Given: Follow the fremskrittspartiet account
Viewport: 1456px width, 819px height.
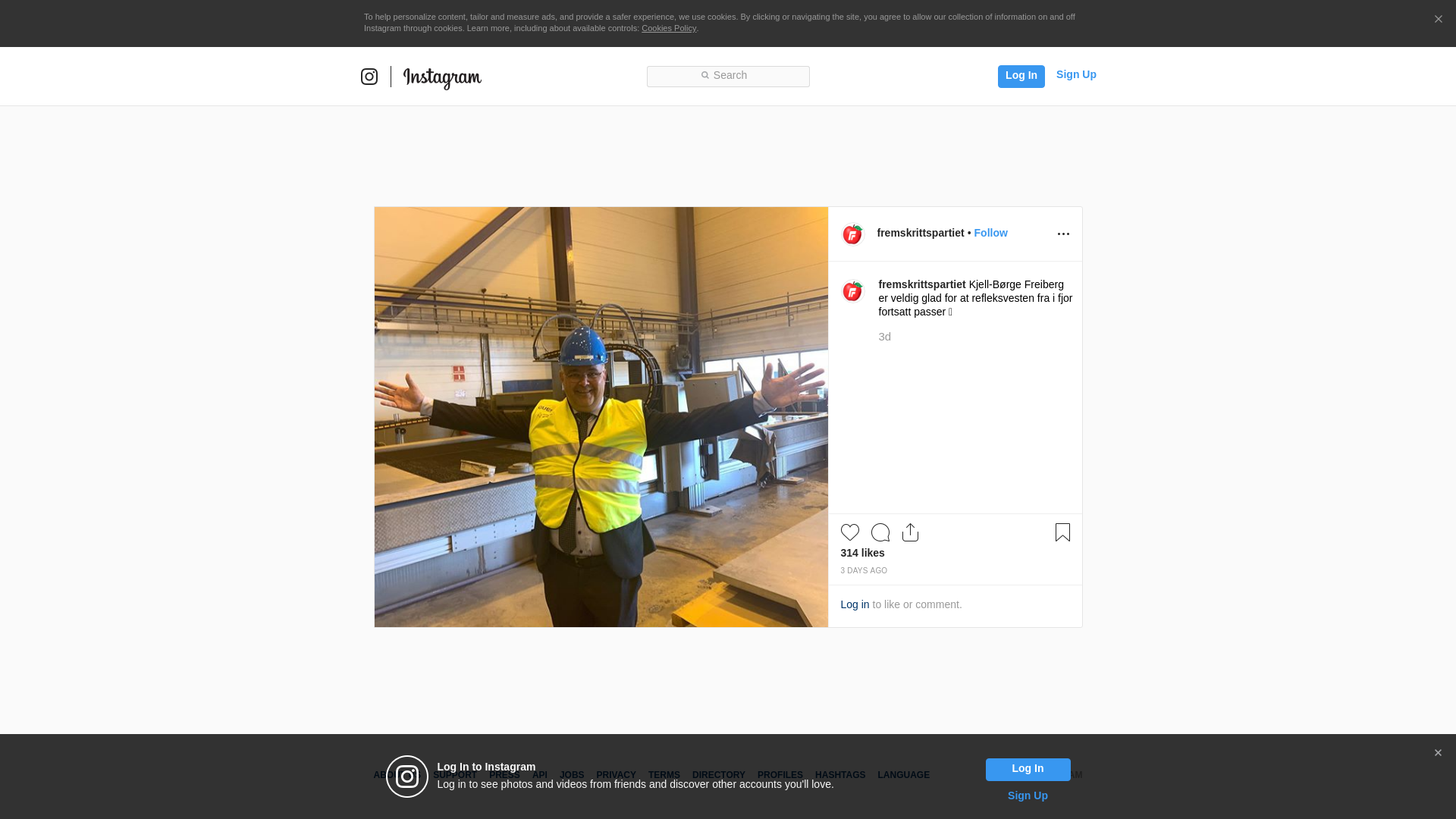Looking at the screenshot, I should point(990,233).
